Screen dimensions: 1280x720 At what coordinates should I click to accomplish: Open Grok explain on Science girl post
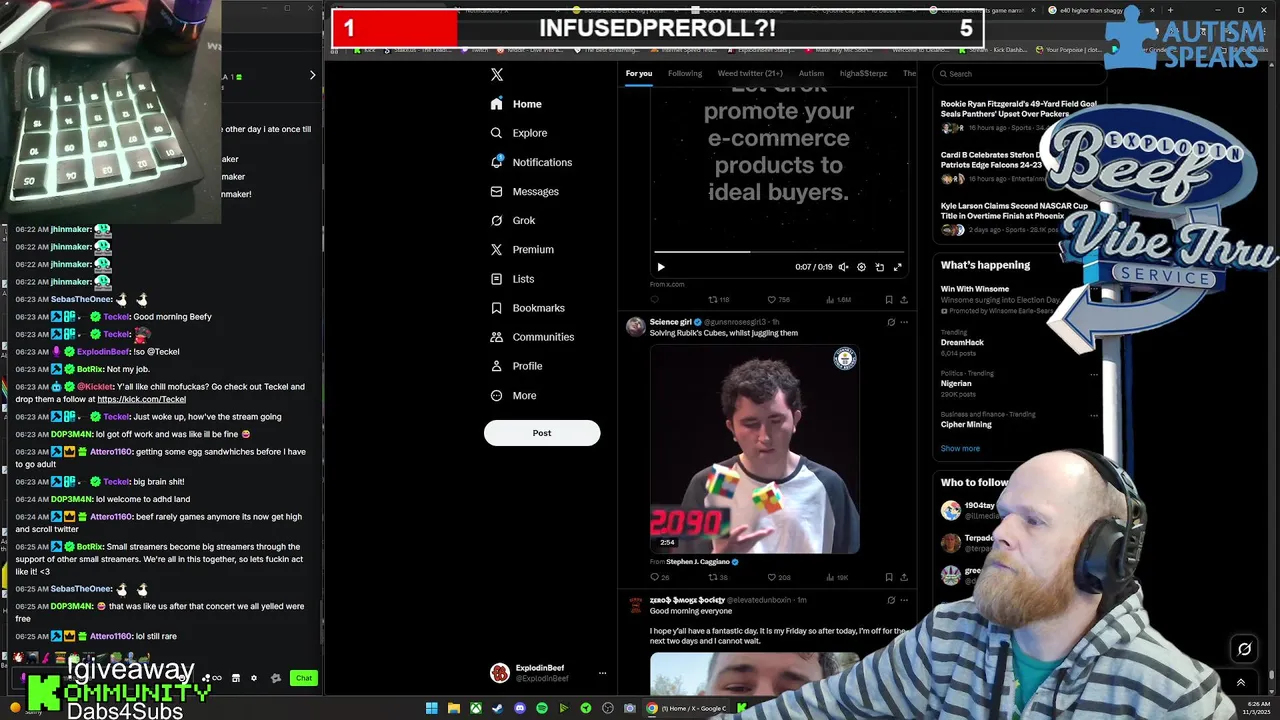coord(891,322)
